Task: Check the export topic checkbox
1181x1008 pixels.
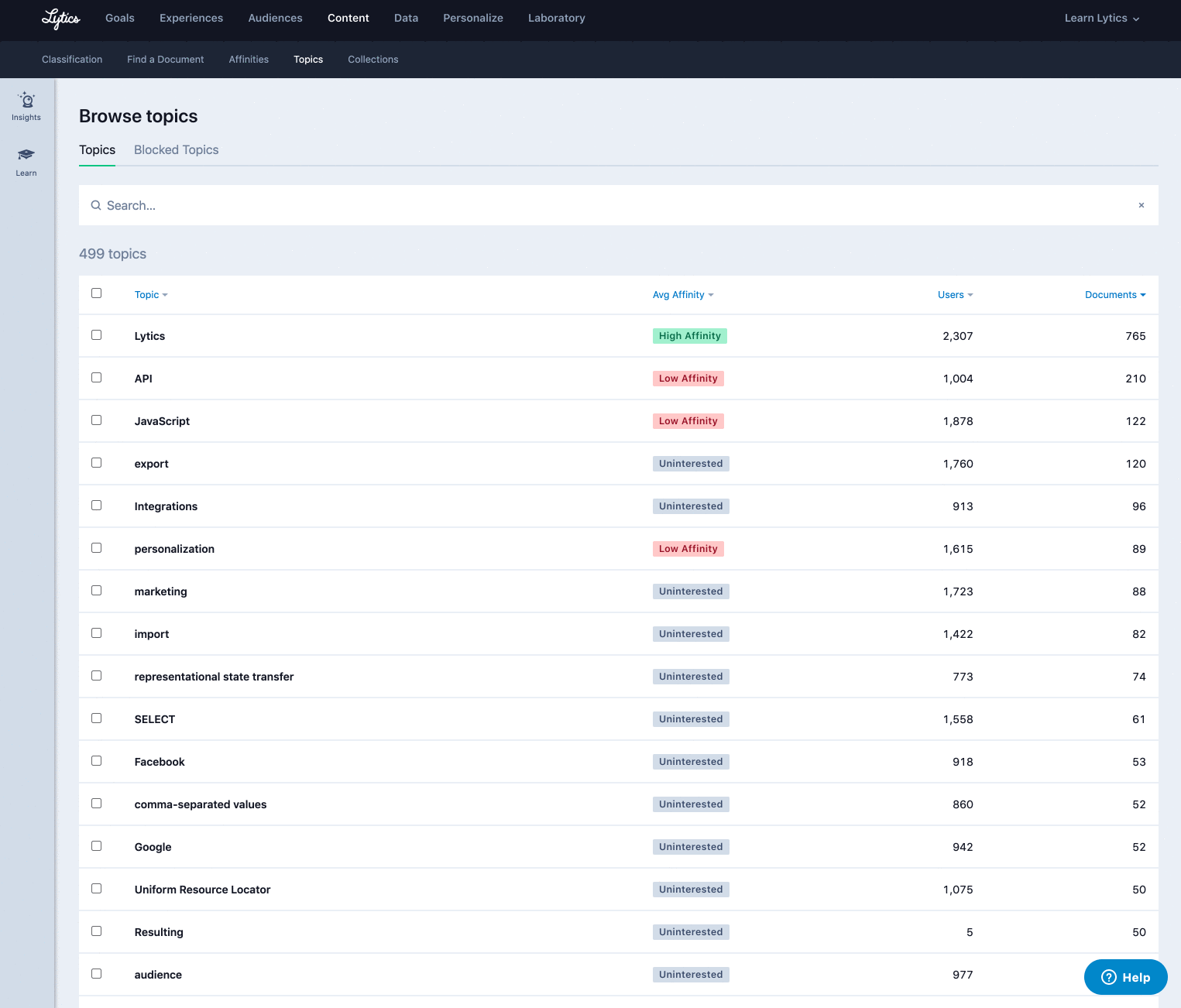Action: (97, 463)
